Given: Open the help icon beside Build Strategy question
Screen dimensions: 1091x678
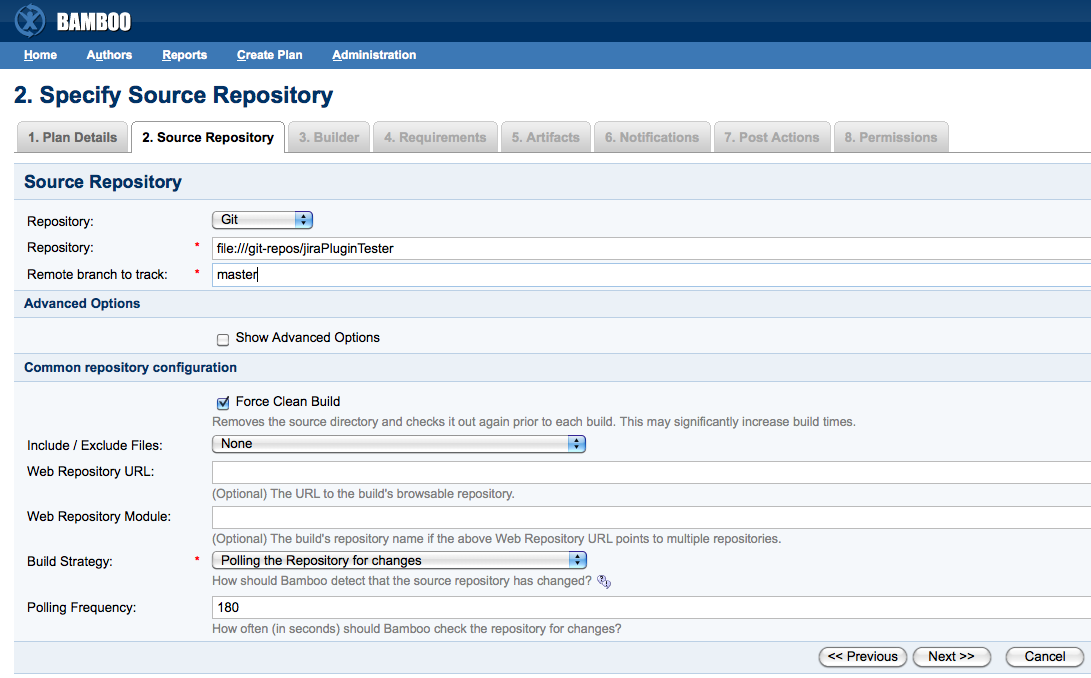Looking at the screenshot, I should 603,581.
